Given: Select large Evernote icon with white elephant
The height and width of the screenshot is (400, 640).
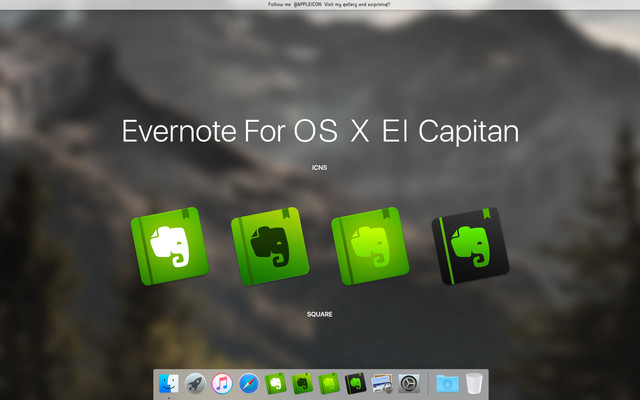Looking at the screenshot, I should [x=169, y=246].
